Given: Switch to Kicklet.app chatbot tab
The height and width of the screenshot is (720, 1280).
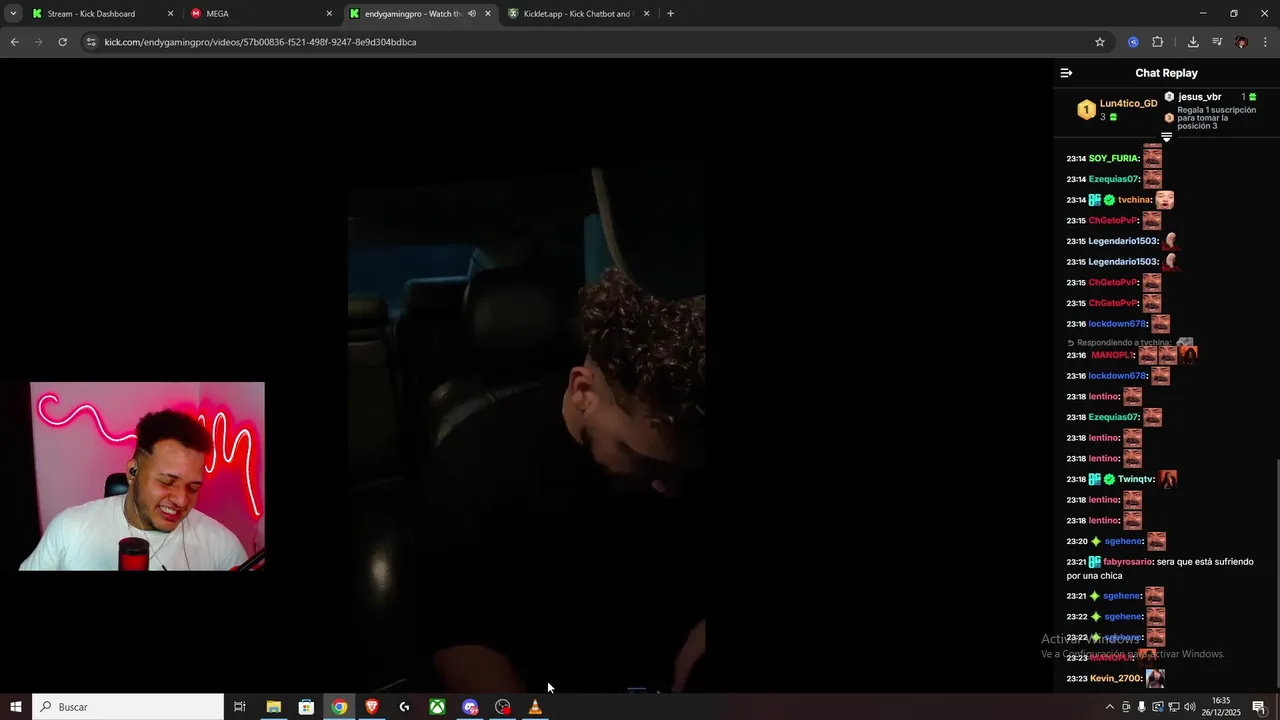Looking at the screenshot, I should tap(578, 14).
